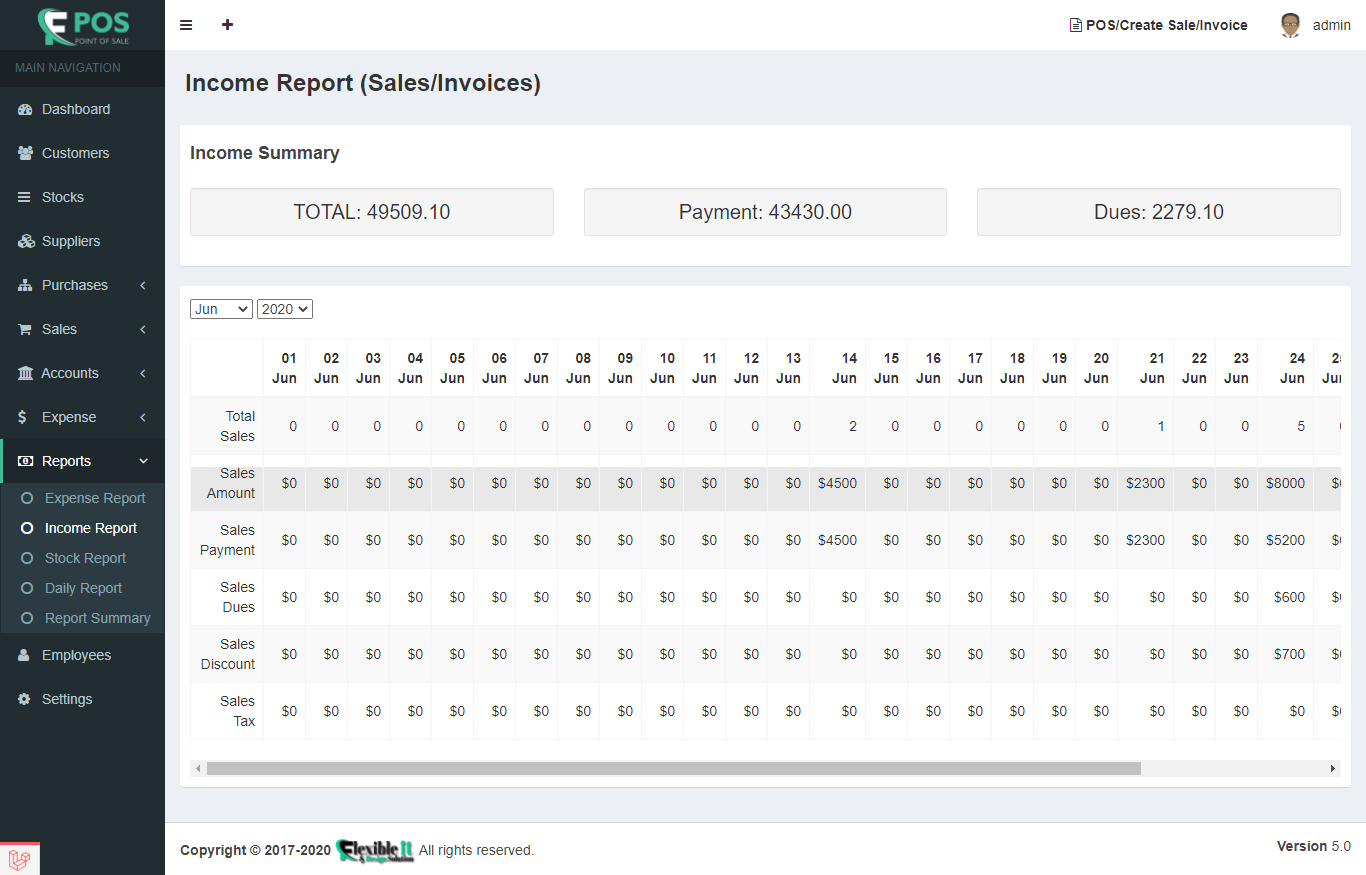1366x875 pixels.
Task: Click the Suppliers icon
Action: tap(22, 241)
